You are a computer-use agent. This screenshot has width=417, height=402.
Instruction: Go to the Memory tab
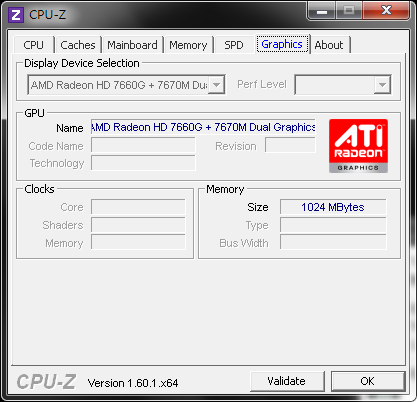[188, 45]
